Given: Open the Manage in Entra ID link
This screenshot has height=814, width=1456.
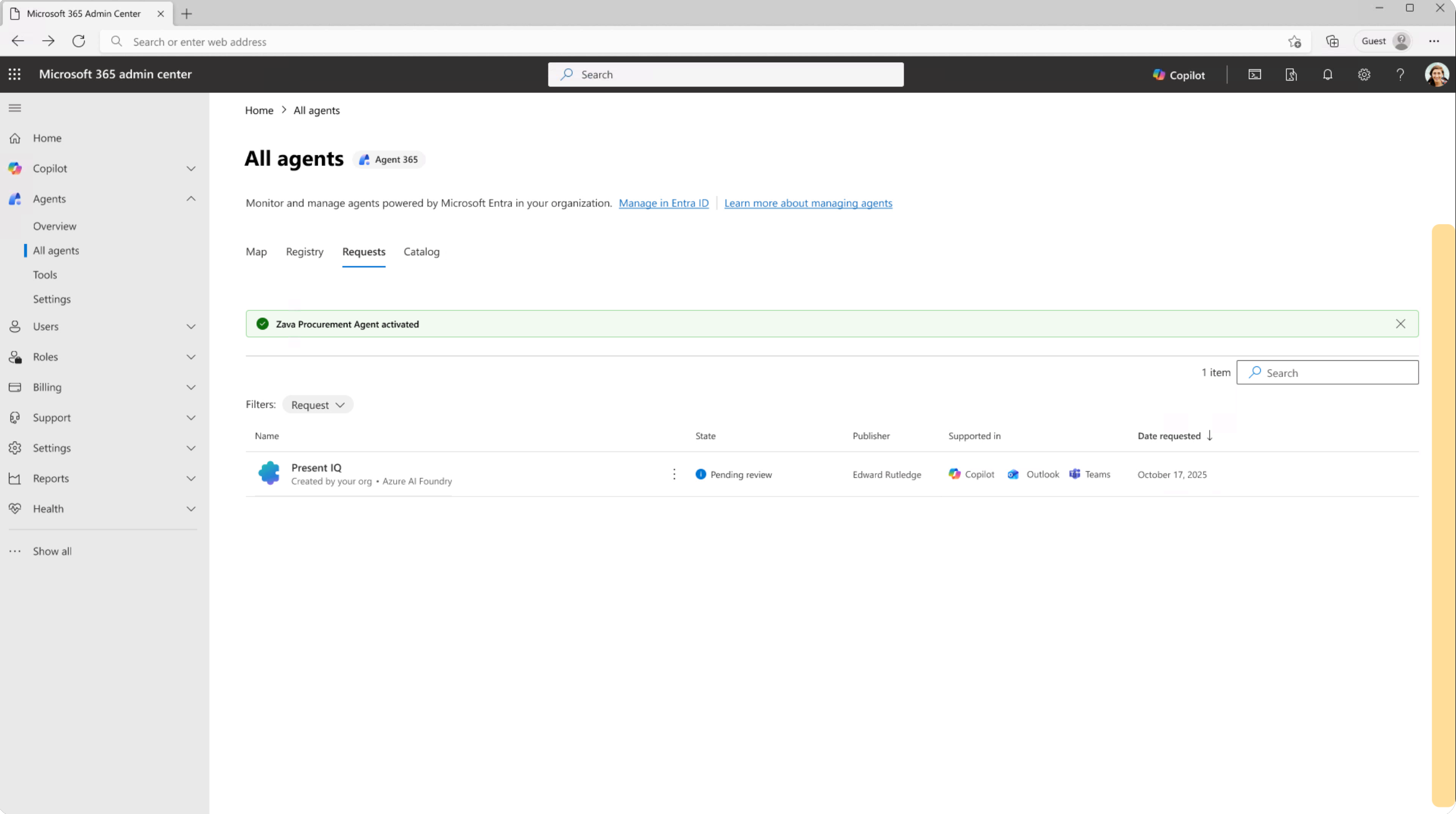Looking at the screenshot, I should click(663, 203).
